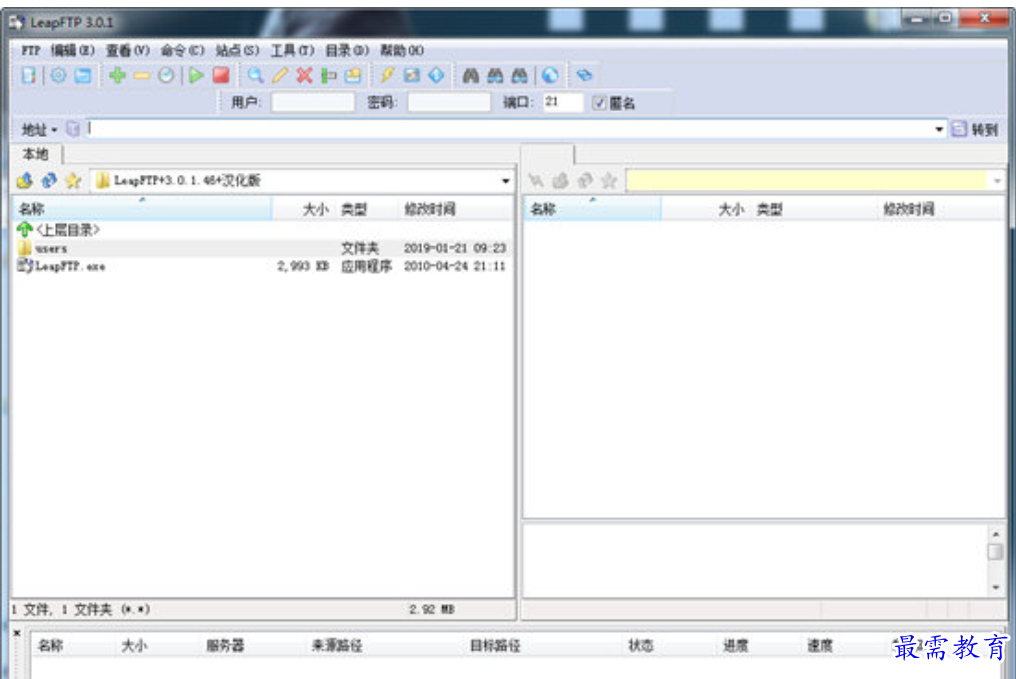
Task: Click the 端口 port field showing 21
Action: pyautogui.click(x=562, y=102)
